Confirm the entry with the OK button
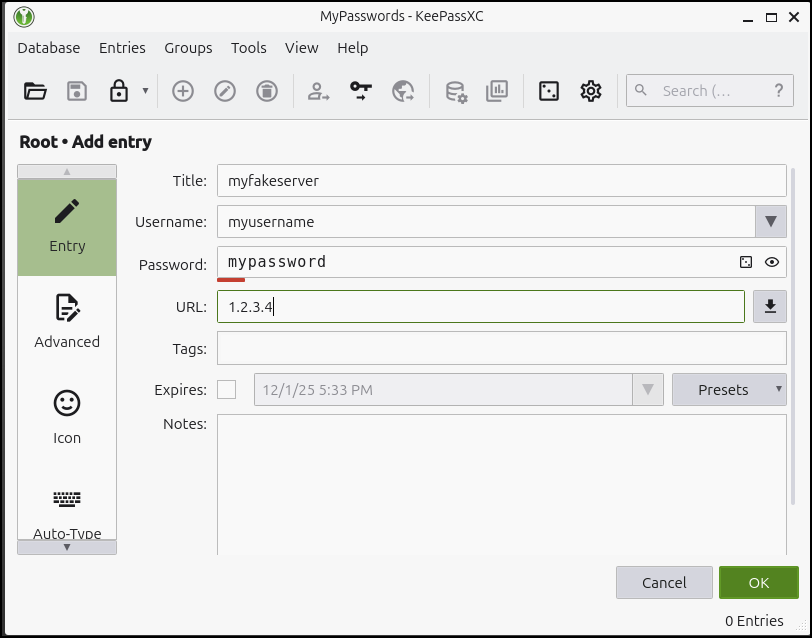 click(x=759, y=582)
